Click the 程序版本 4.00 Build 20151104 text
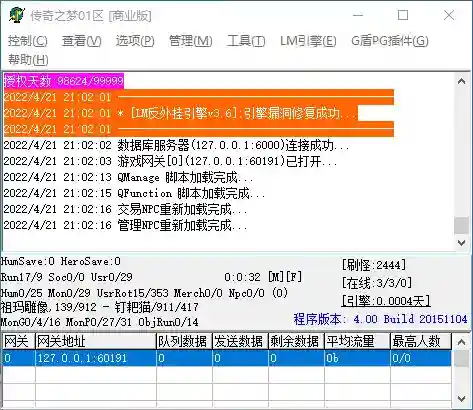473x410 pixels. click(380, 319)
